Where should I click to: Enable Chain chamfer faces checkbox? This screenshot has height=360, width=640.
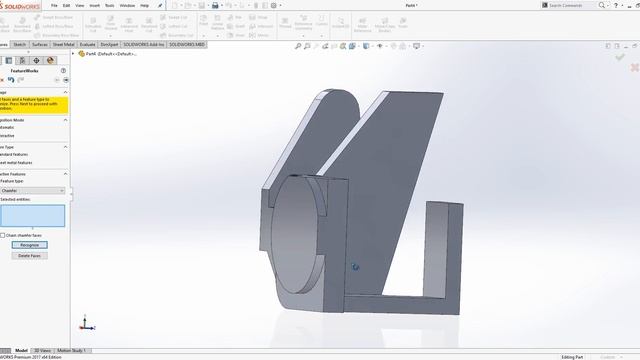[x=3, y=236]
